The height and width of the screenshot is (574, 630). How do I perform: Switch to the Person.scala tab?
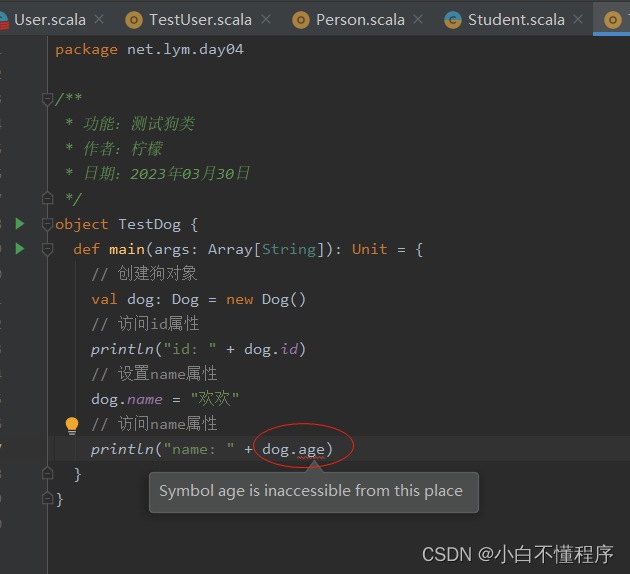point(360,20)
